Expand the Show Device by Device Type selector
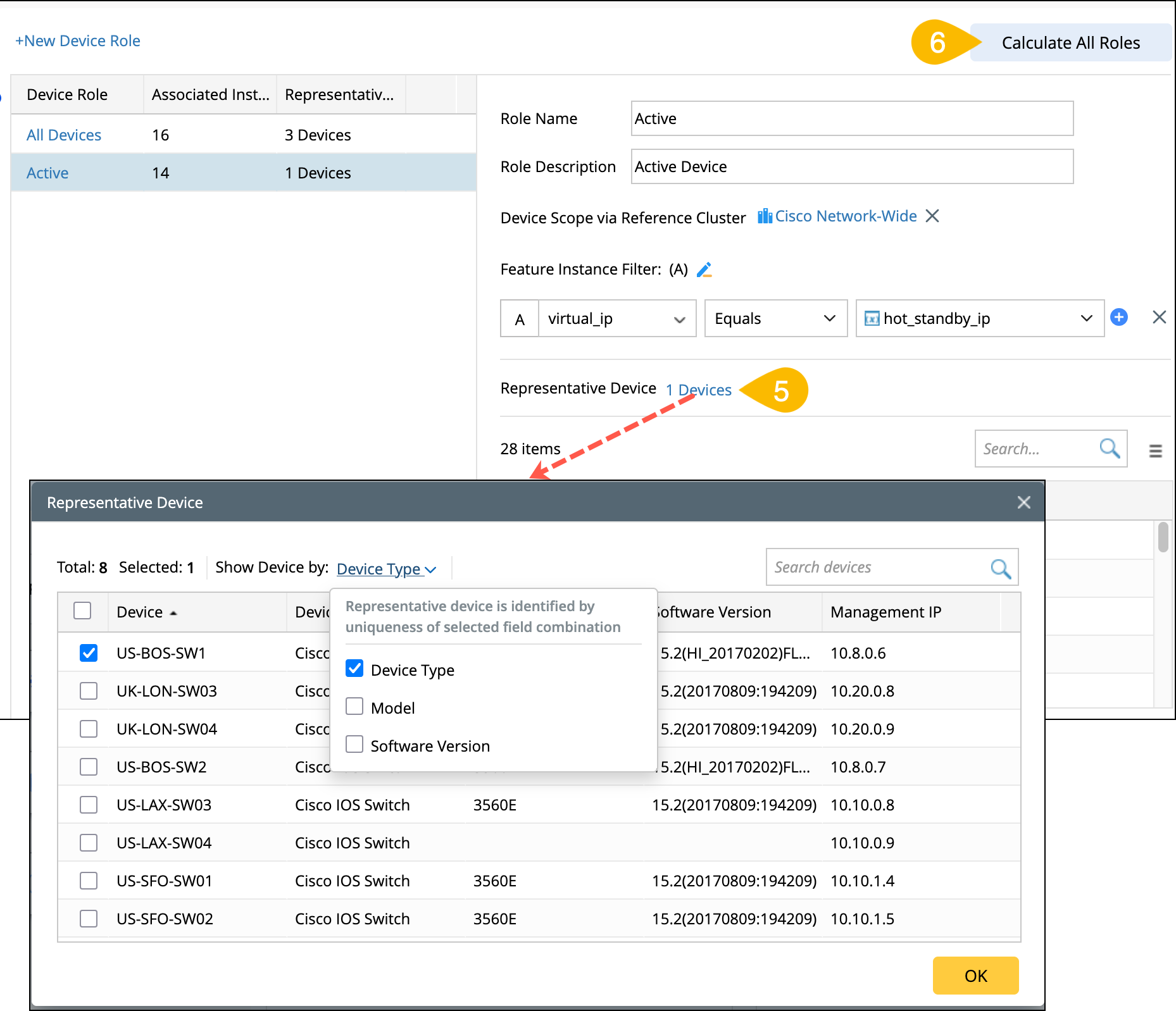 (386, 569)
